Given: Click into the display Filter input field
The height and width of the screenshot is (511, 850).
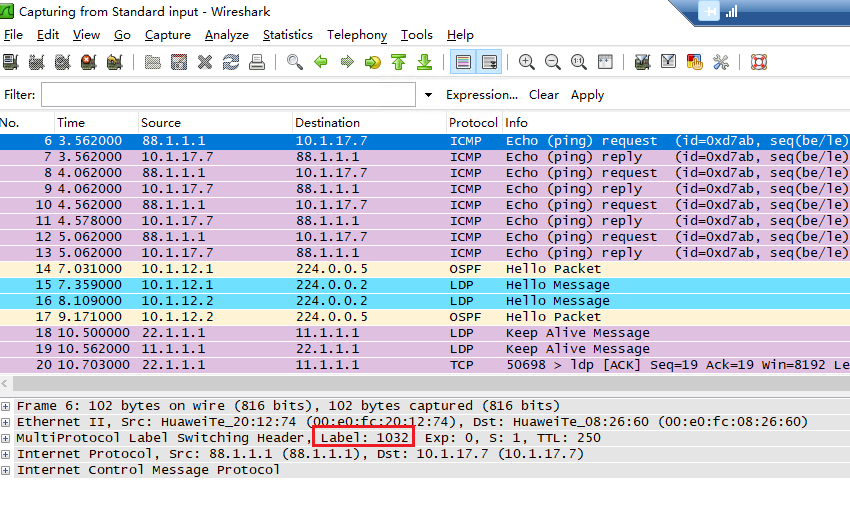Looking at the screenshot, I should [x=228, y=95].
